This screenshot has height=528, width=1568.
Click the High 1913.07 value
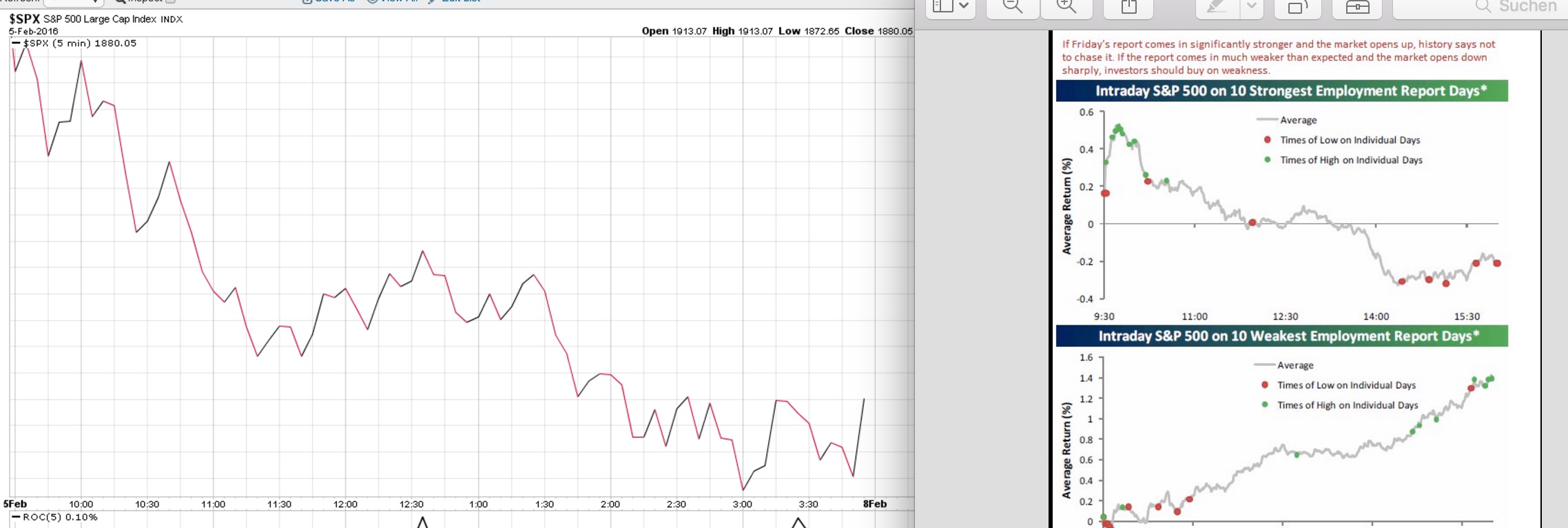coord(742,31)
